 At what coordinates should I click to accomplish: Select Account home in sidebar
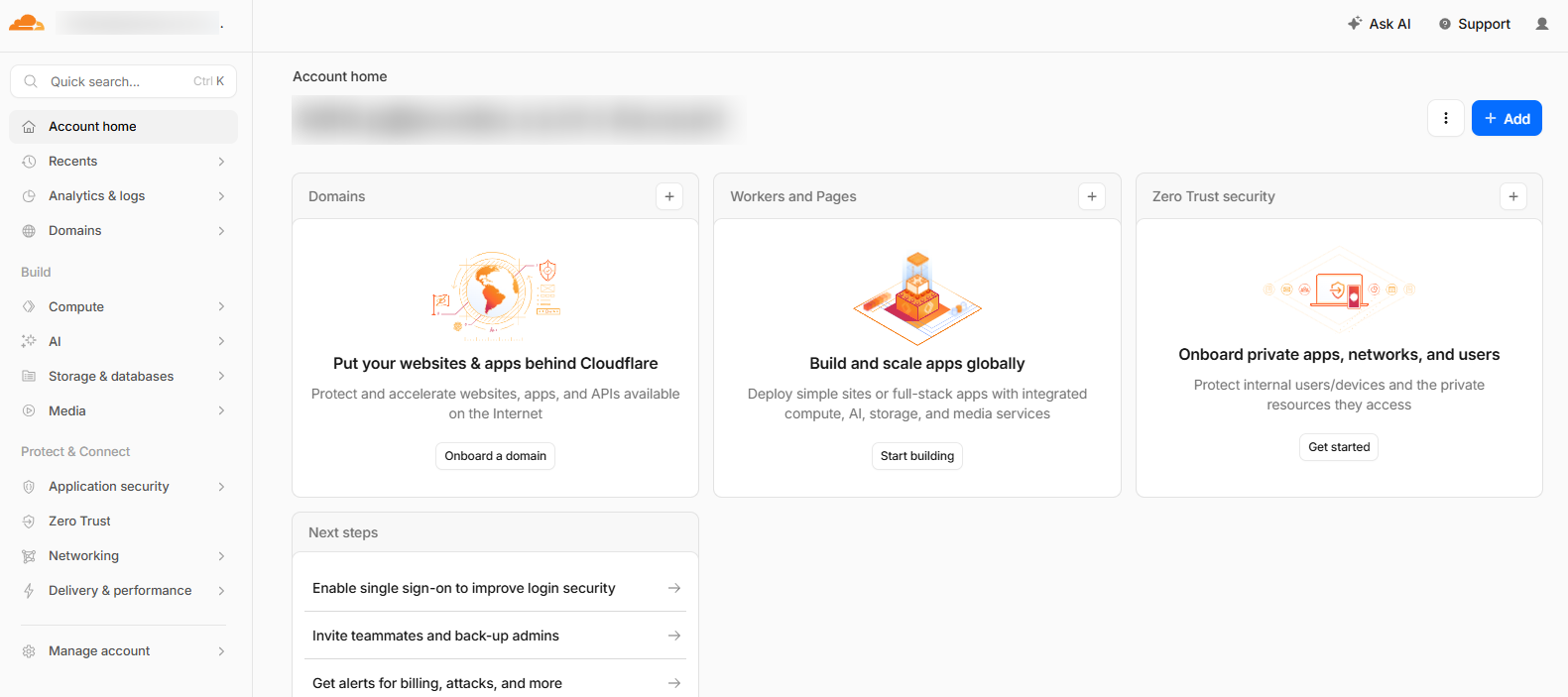coord(92,127)
